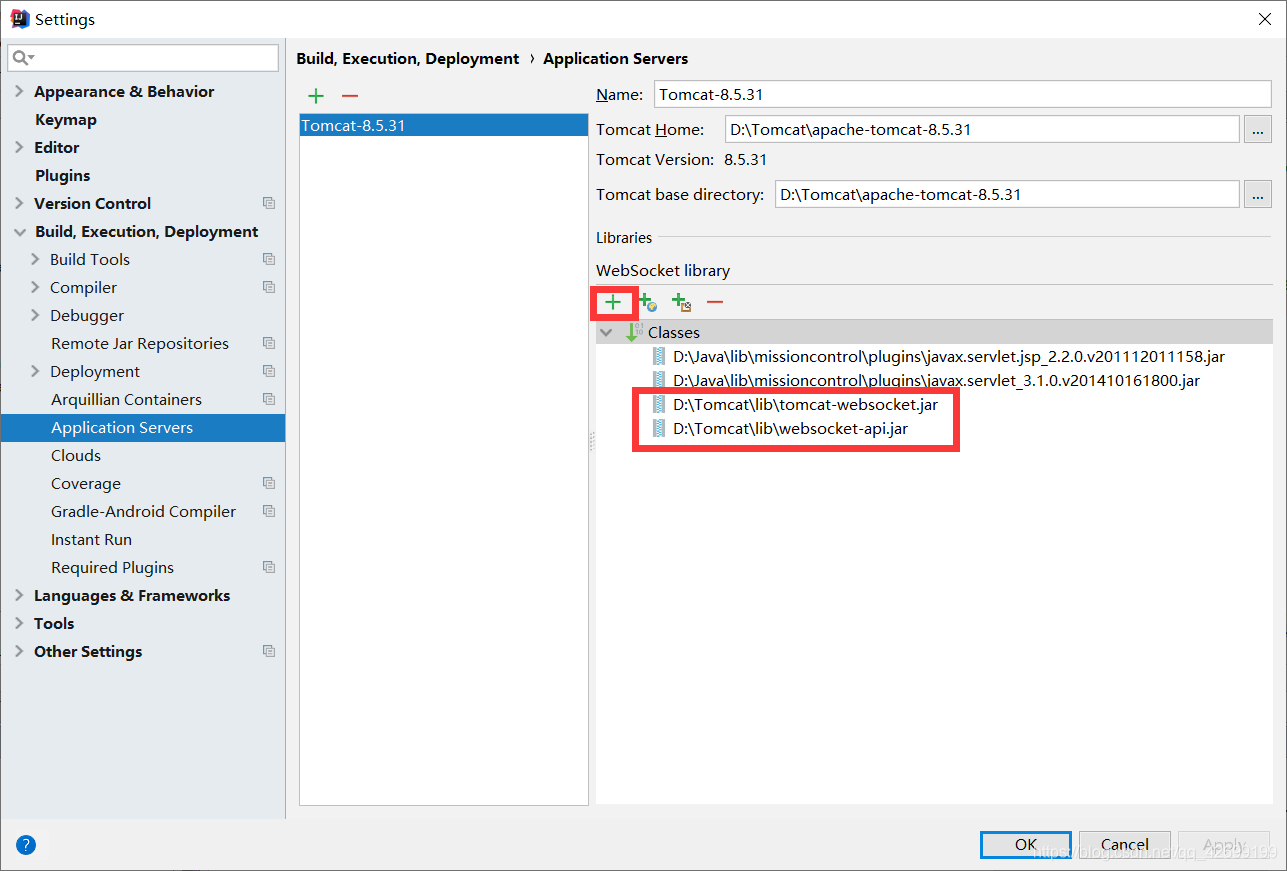Select Tomcat-8.5.31 in server list
This screenshot has height=871, width=1287.
coord(444,126)
